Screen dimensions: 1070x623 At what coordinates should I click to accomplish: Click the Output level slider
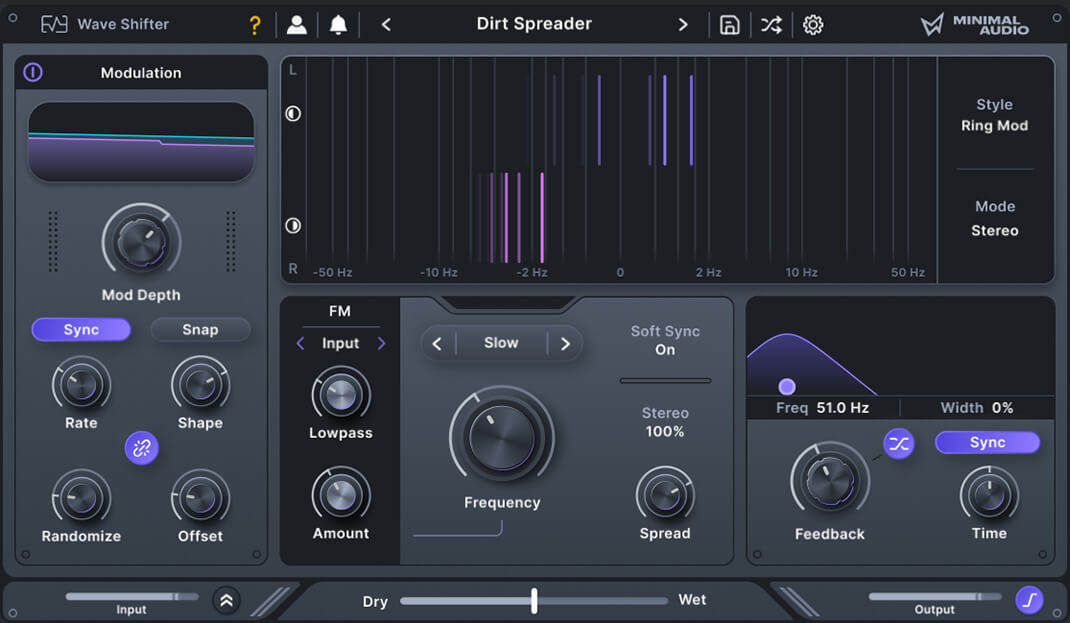tap(935, 596)
